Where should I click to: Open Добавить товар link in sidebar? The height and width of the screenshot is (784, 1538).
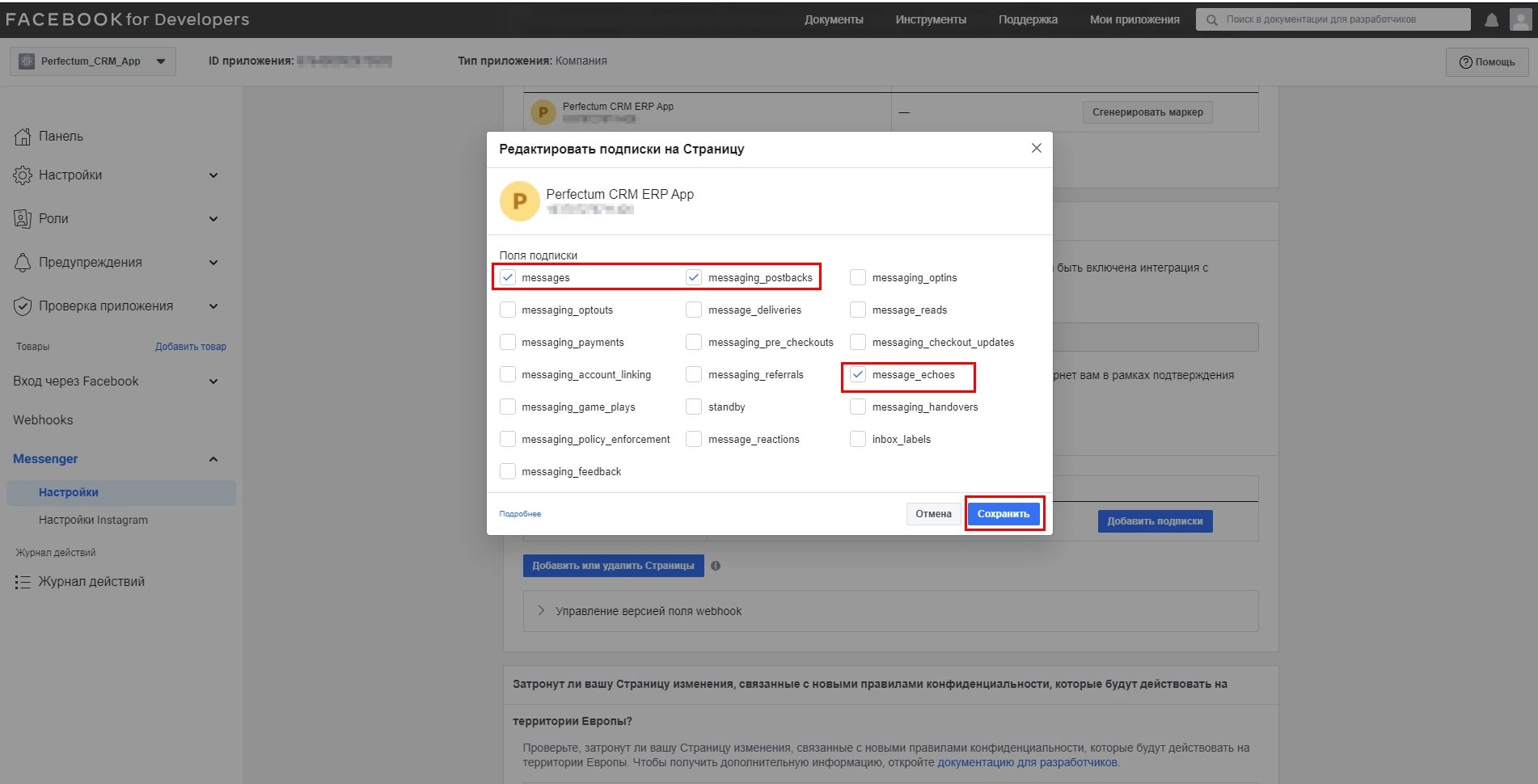point(191,347)
